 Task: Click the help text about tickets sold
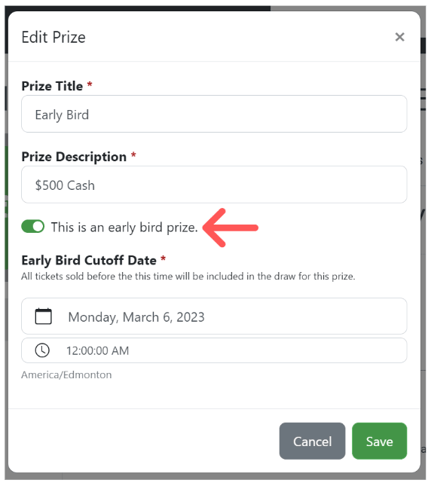(188, 276)
